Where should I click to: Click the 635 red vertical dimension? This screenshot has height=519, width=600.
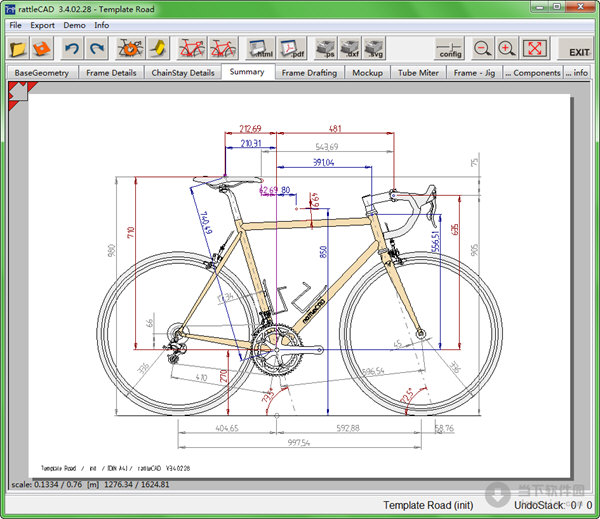(455, 230)
